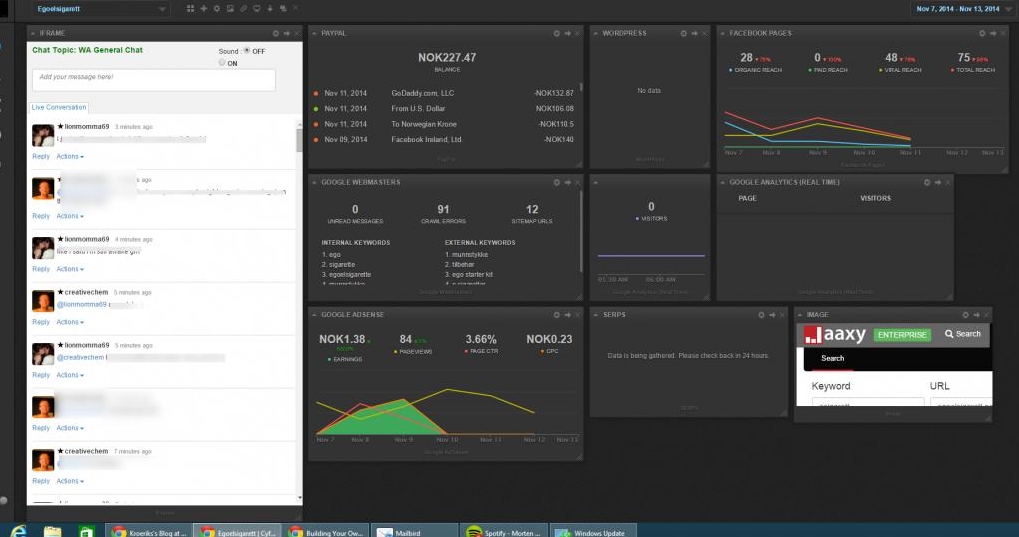Toggle the Earnings legend in AdSense
Viewport: 1019px width, 537px height.
345,360
